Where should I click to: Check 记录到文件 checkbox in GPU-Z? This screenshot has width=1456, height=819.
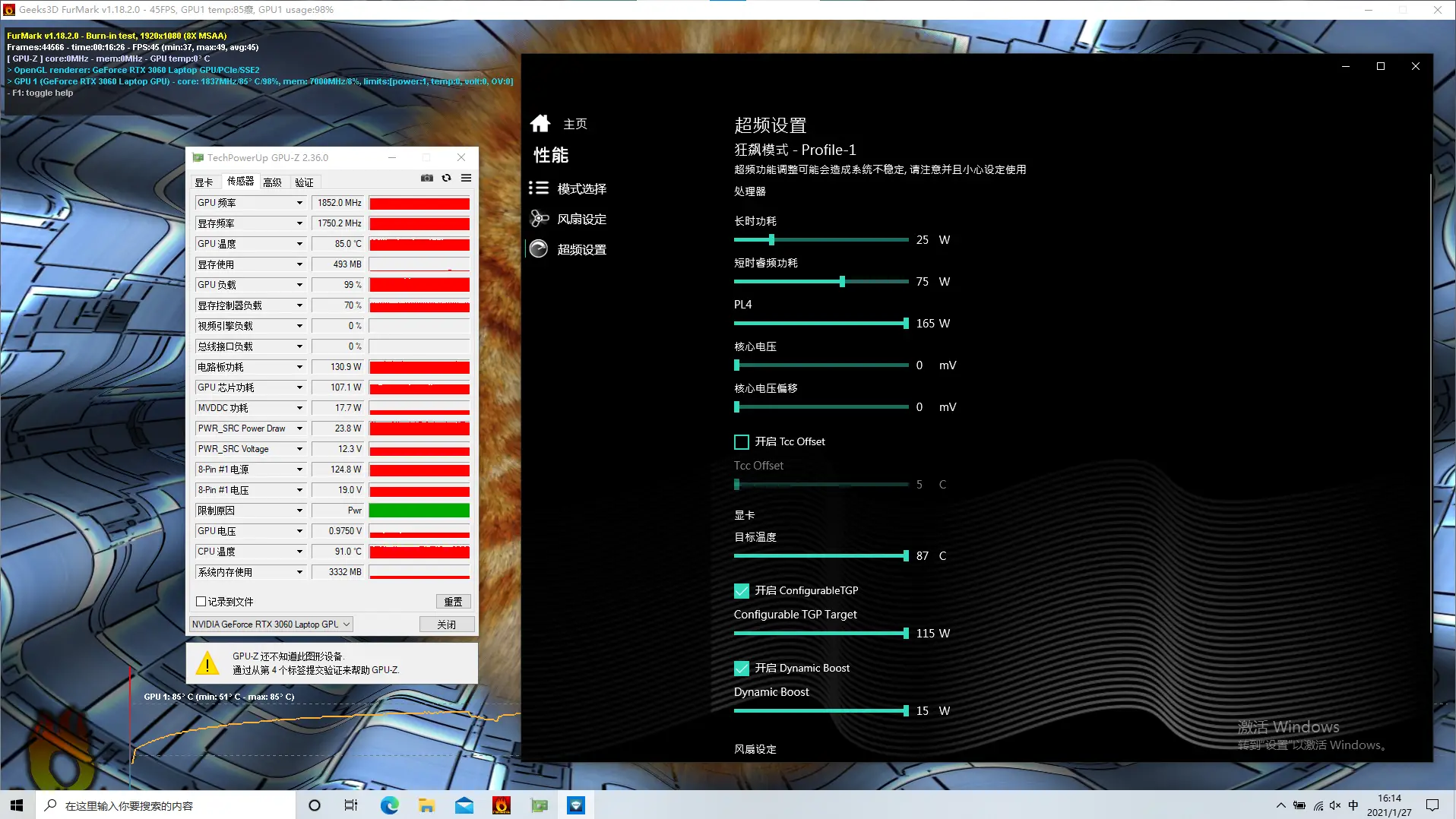click(x=201, y=602)
